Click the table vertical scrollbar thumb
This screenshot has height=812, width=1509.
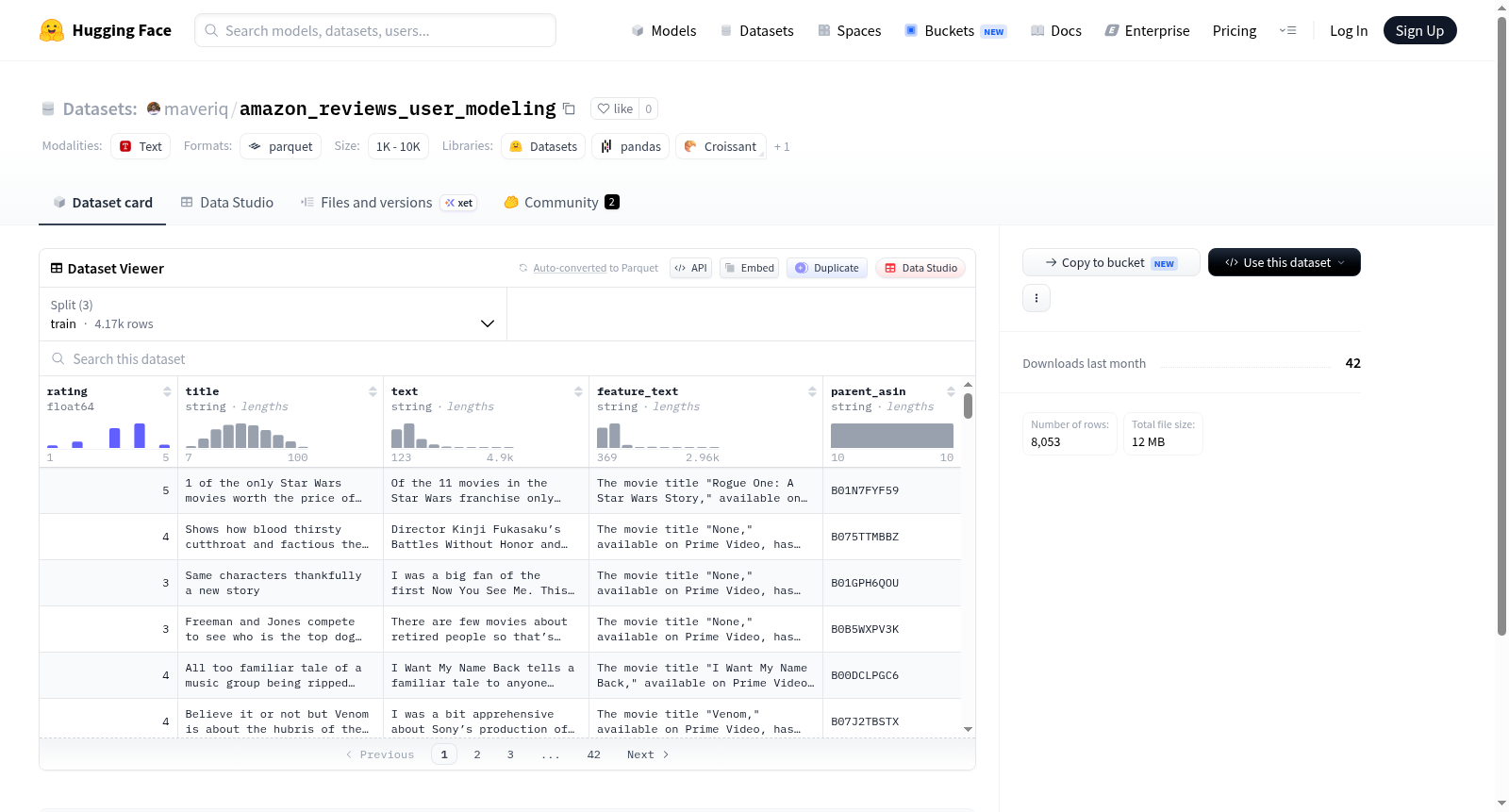[x=968, y=406]
